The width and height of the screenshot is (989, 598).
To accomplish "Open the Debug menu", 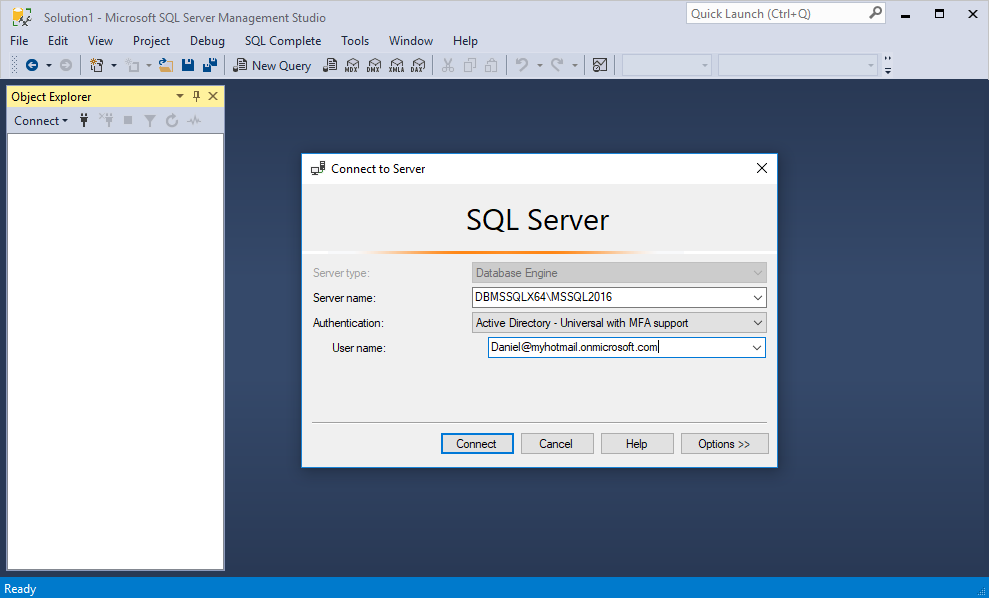I will [208, 41].
